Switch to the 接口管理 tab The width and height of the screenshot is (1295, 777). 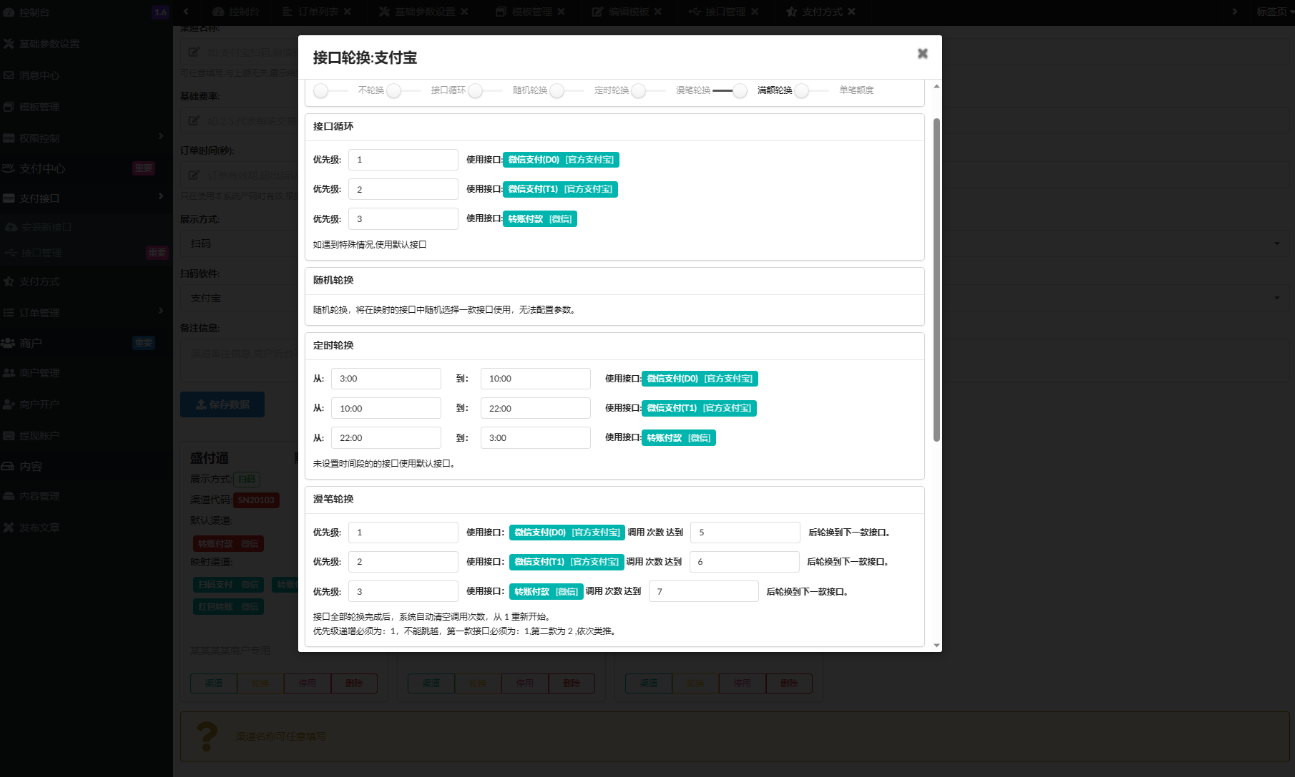(724, 12)
